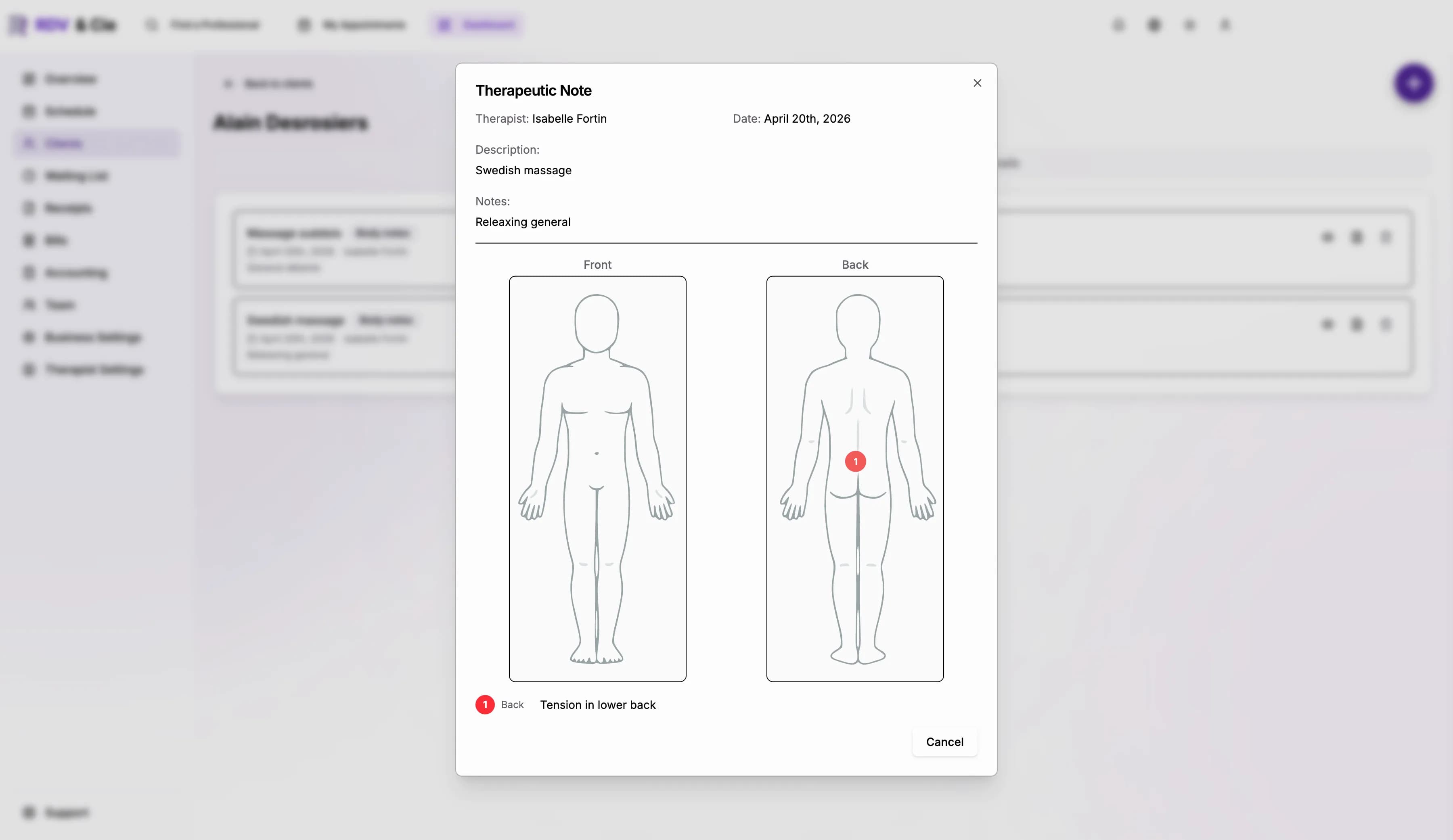Close the Therapeutic Note dialog with X

click(x=977, y=83)
